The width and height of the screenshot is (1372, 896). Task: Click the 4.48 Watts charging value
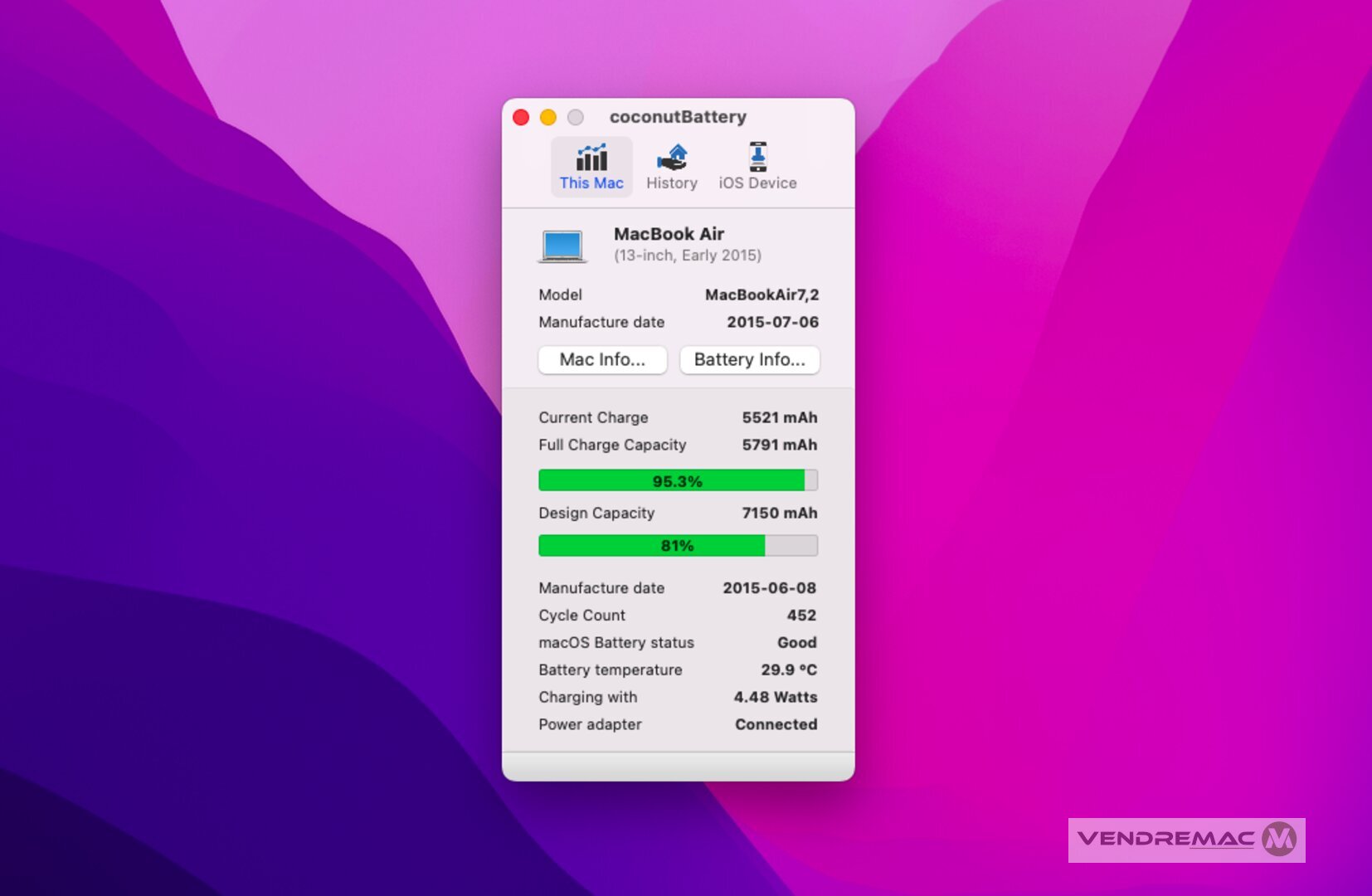[x=775, y=698]
